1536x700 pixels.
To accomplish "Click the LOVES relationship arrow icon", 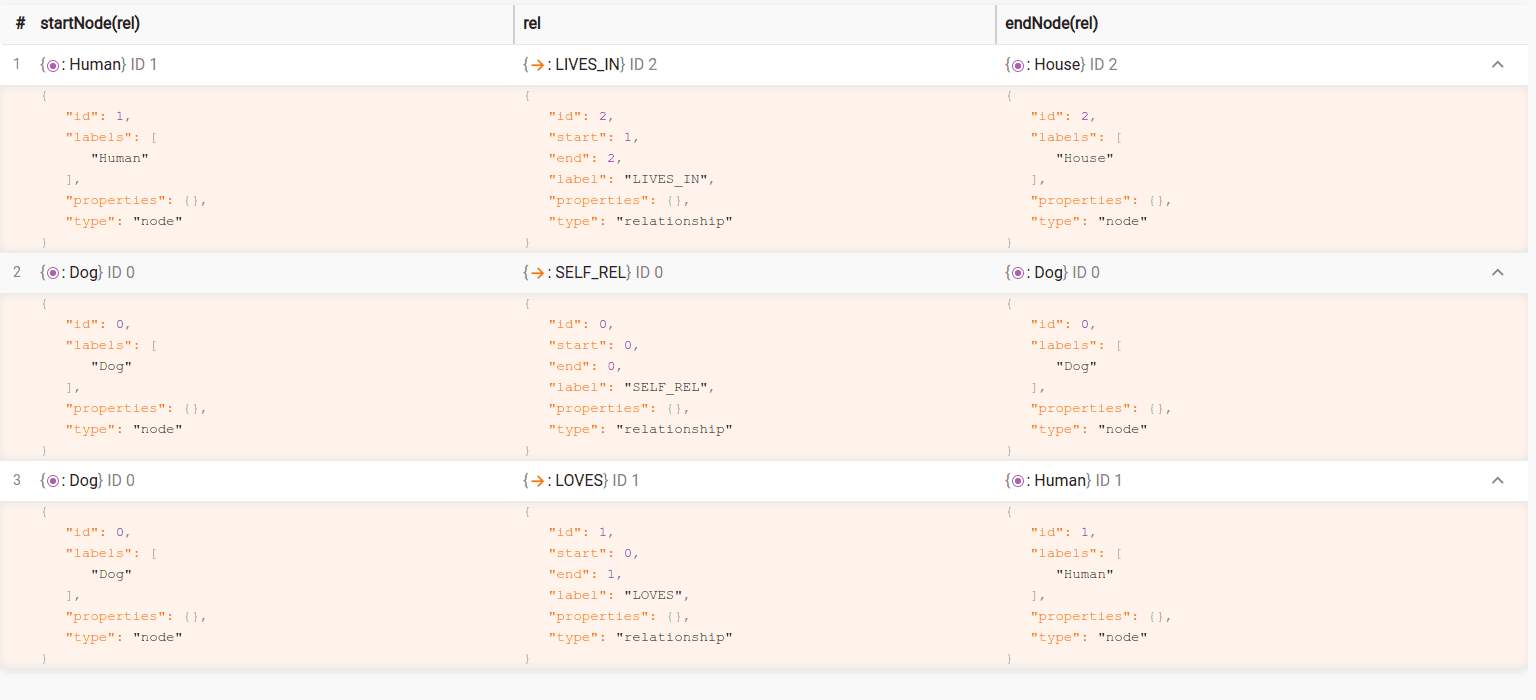I will coord(536,481).
